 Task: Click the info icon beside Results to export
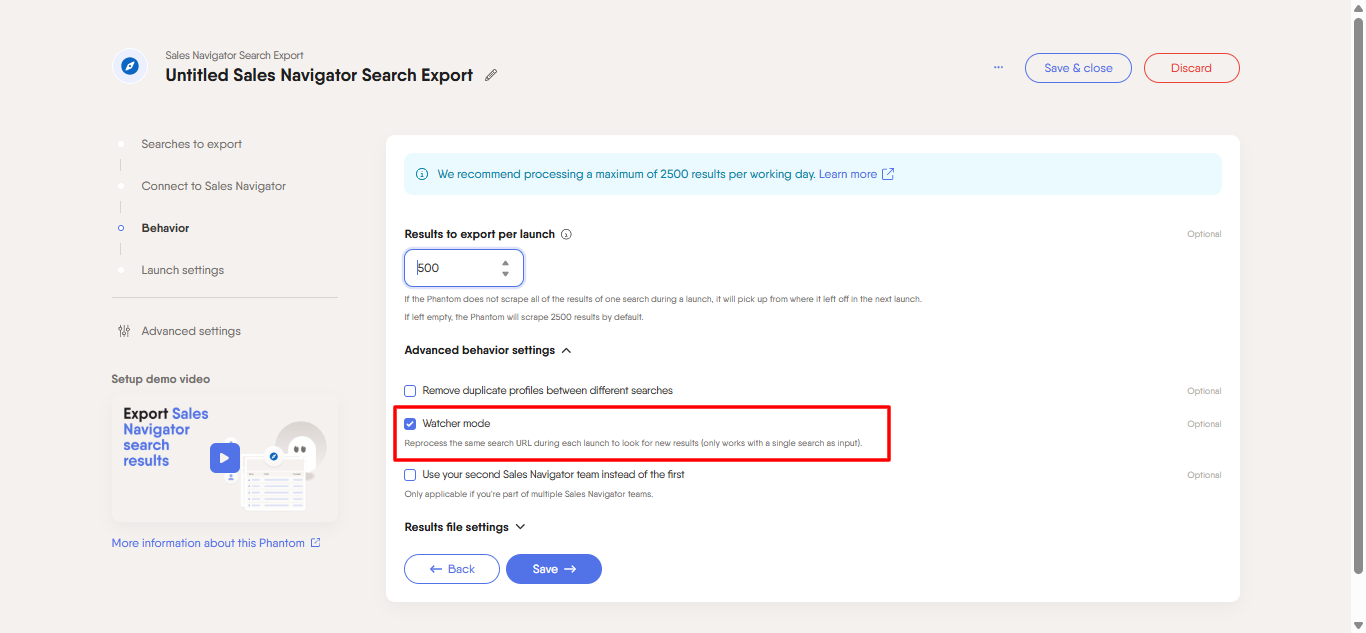566,233
